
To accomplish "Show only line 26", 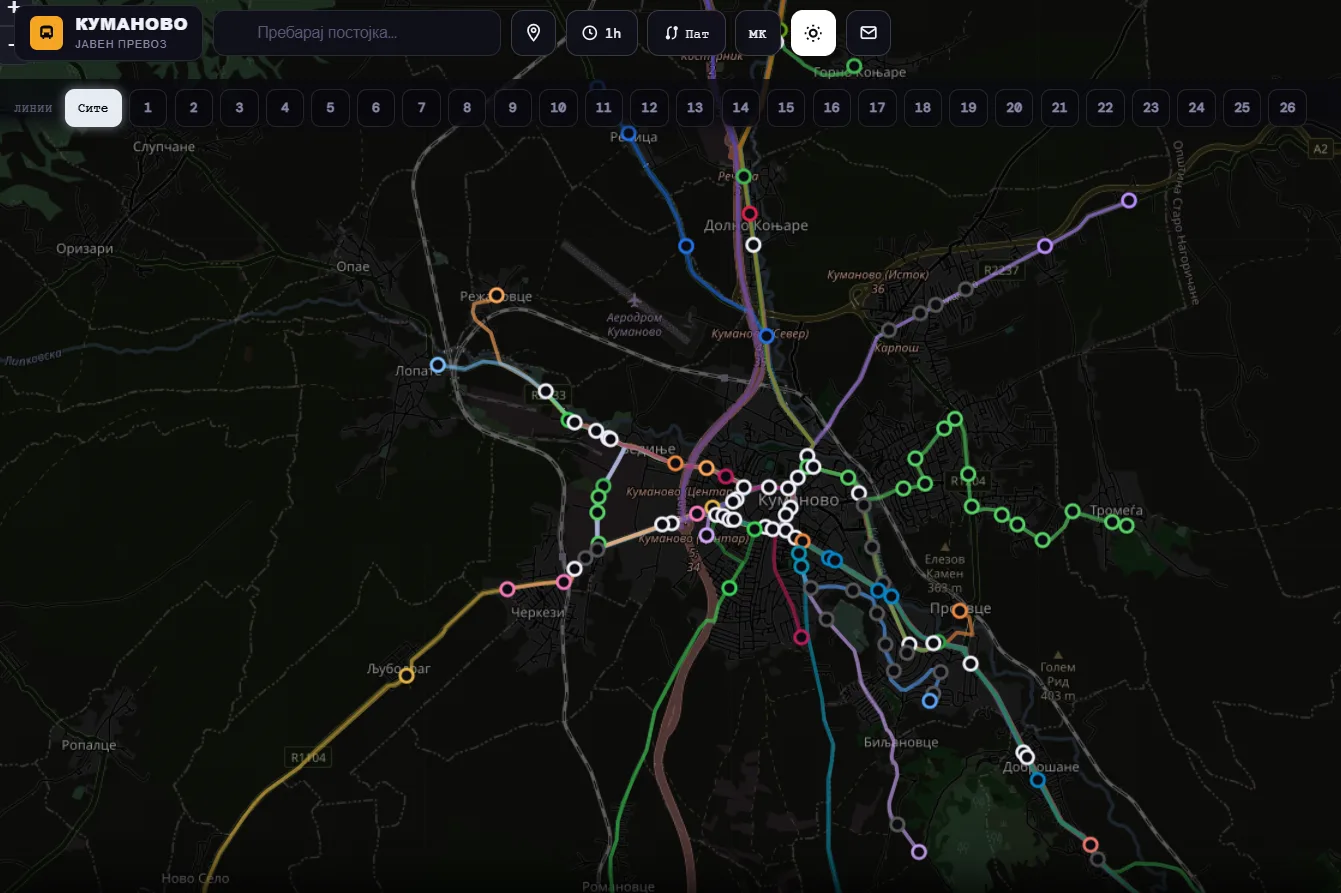I will [x=1288, y=108].
